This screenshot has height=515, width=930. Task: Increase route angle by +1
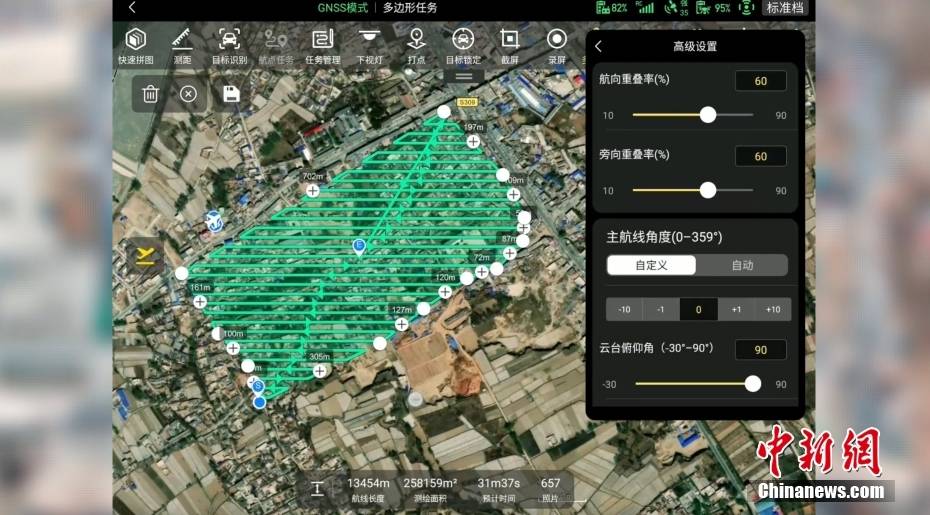736,309
